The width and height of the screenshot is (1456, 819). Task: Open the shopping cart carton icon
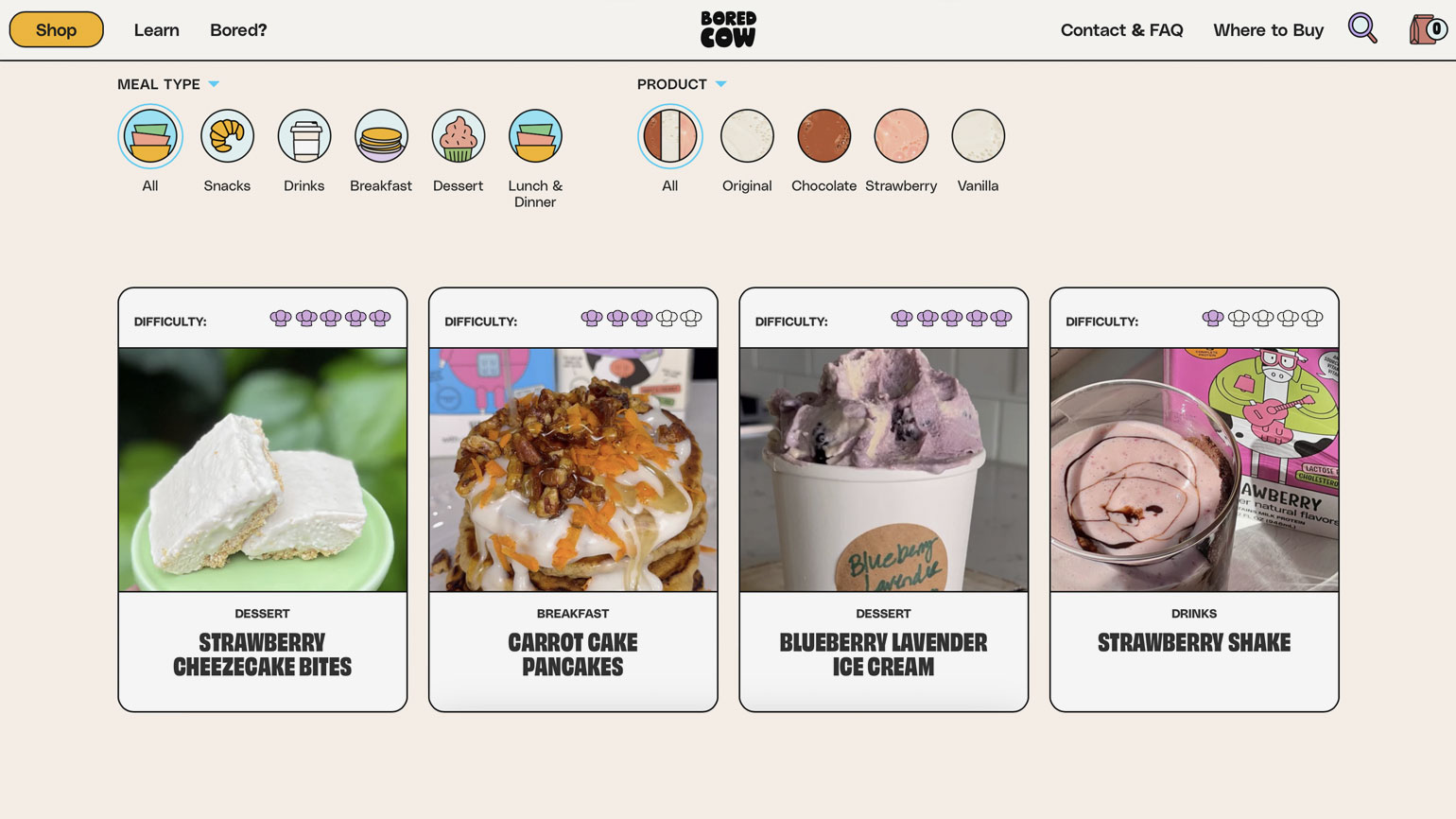pyautogui.click(x=1427, y=29)
